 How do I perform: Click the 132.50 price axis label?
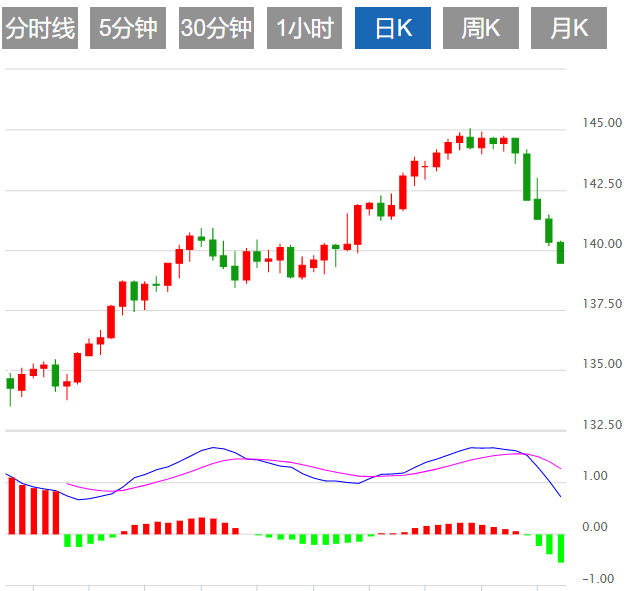pos(603,425)
